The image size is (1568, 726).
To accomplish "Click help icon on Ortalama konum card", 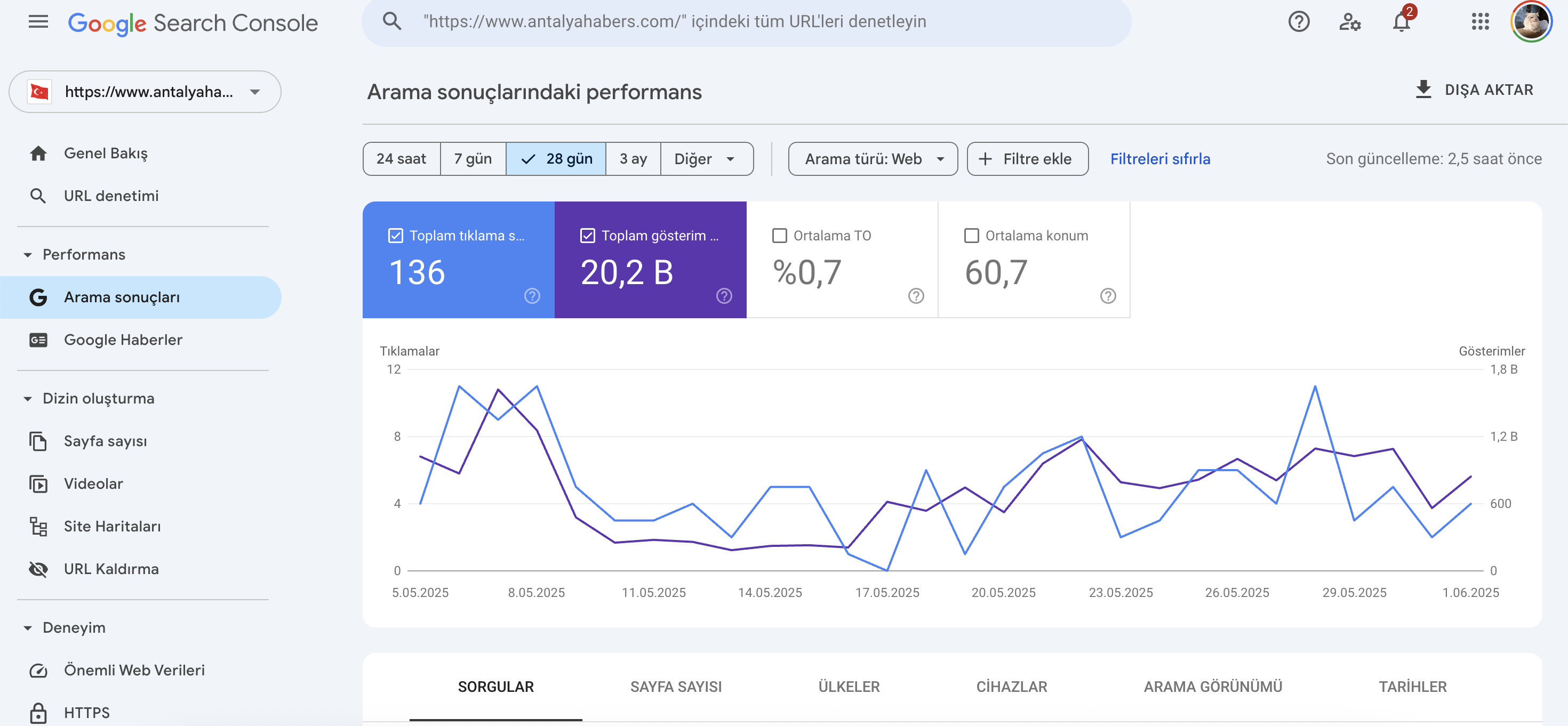I will [x=1108, y=296].
